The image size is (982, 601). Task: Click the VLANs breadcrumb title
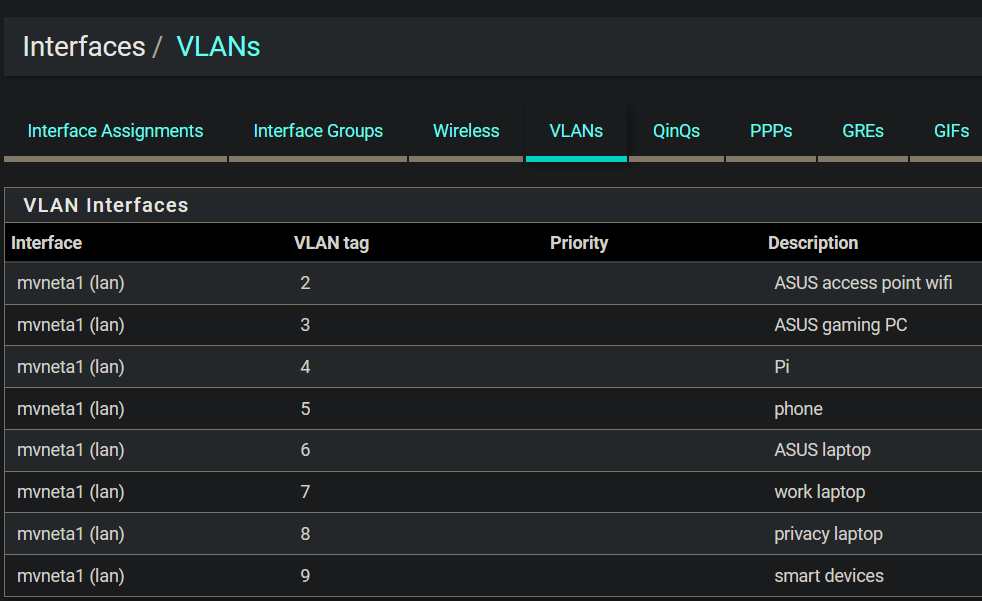tap(218, 47)
